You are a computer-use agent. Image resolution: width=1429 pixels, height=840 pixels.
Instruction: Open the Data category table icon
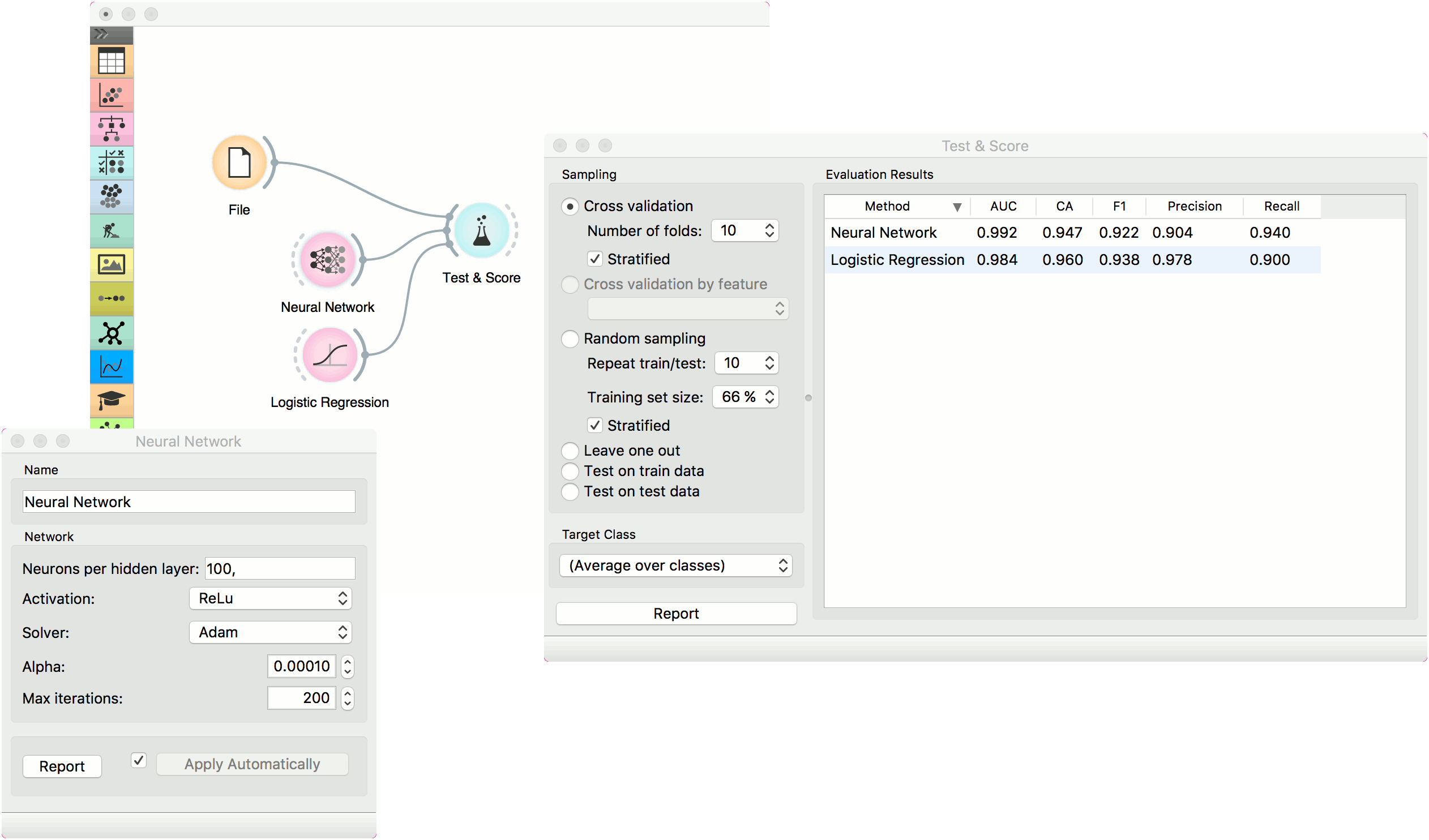tap(111, 61)
